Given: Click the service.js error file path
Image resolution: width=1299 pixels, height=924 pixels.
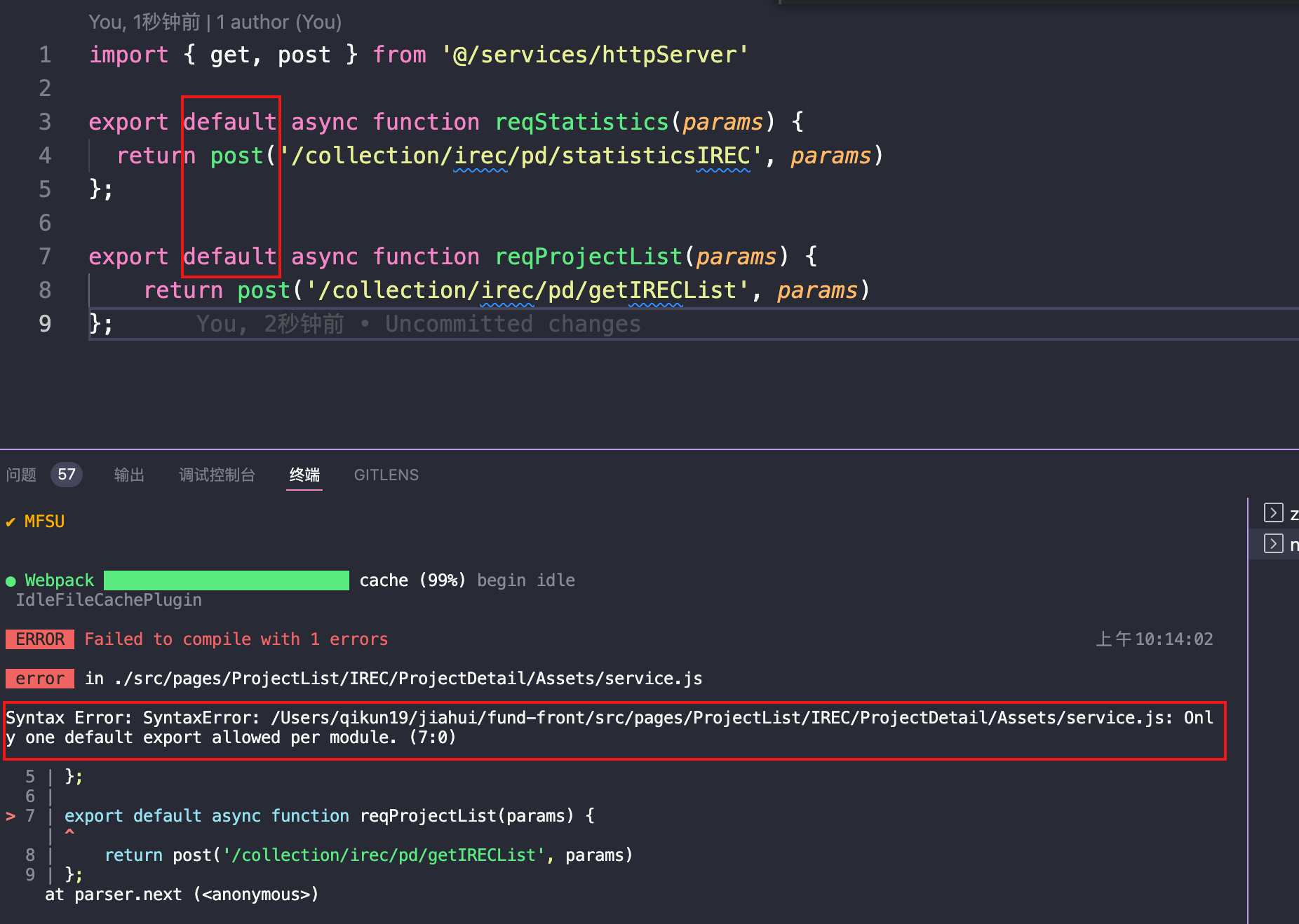Looking at the screenshot, I should (408, 679).
